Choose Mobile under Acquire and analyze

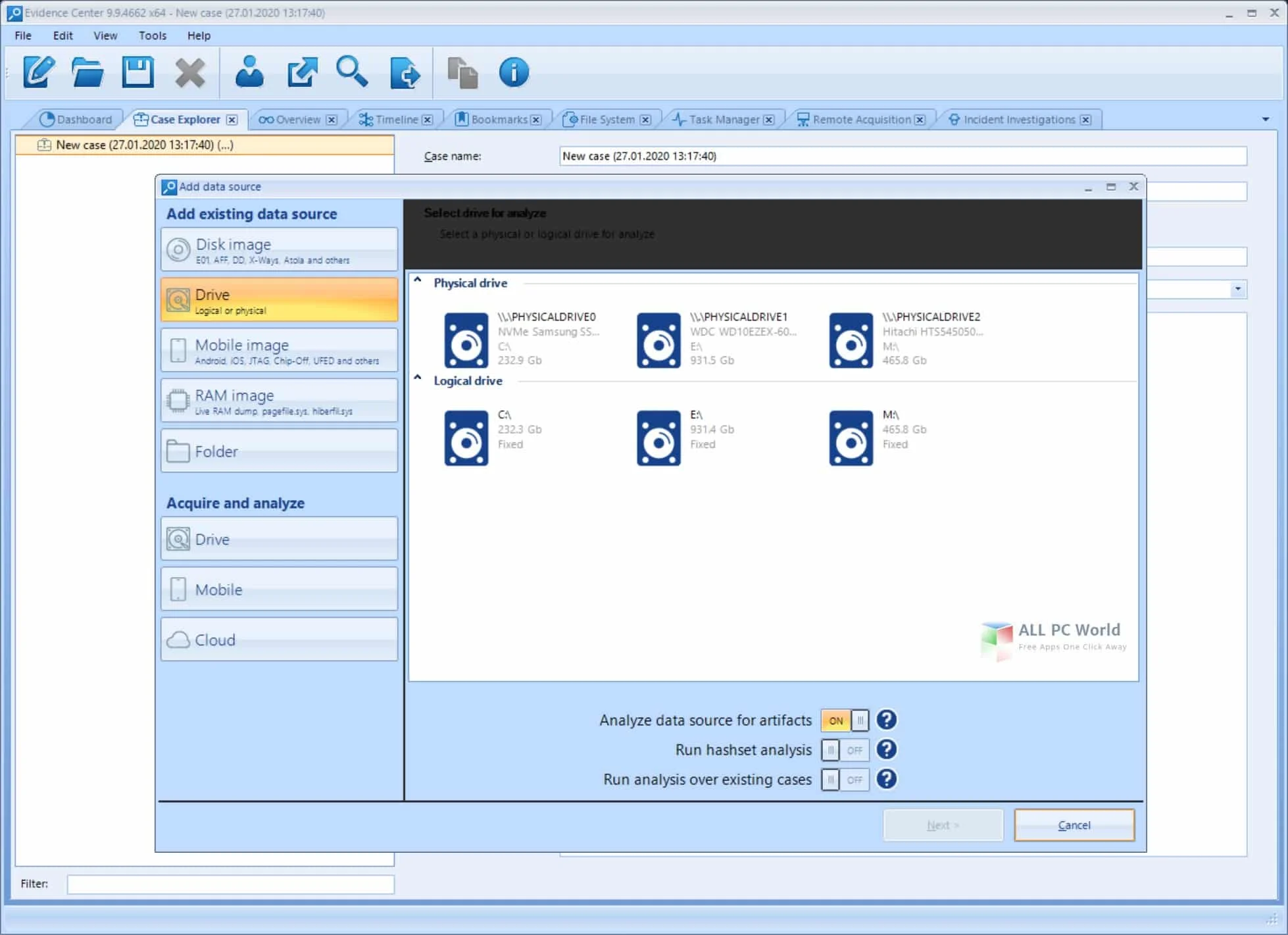pyautogui.click(x=279, y=589)
